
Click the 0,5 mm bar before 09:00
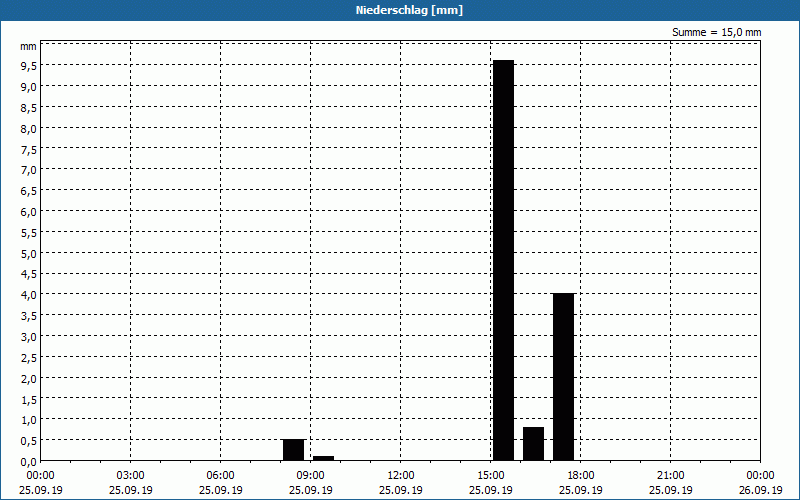pos(293,450)
